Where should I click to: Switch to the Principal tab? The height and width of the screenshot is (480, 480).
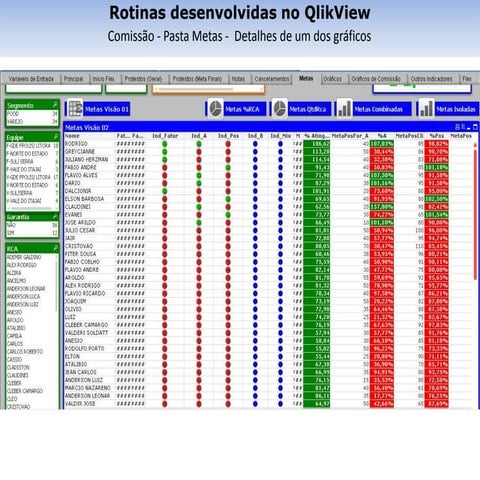pyautogui.click(x=73, y=79)
